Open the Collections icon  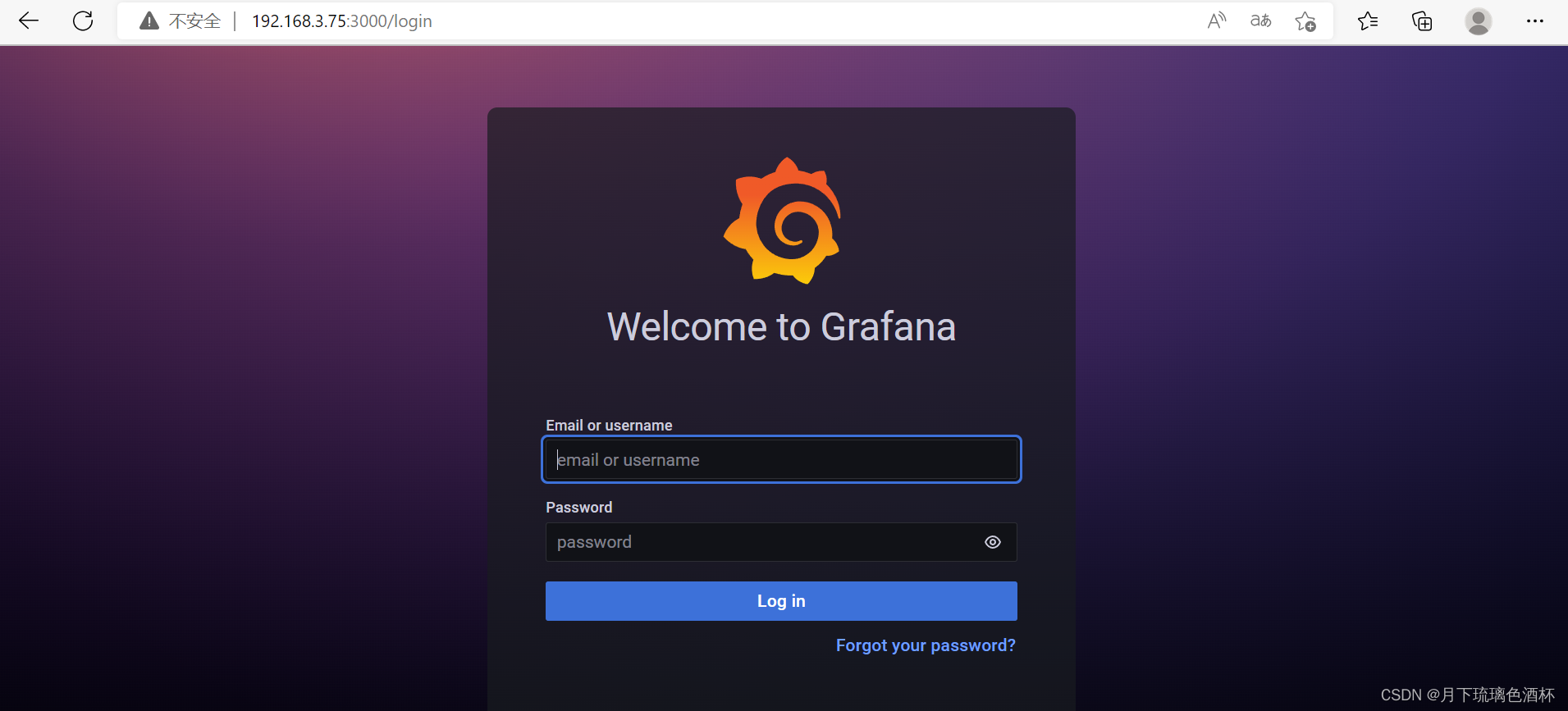(1422, 21)
